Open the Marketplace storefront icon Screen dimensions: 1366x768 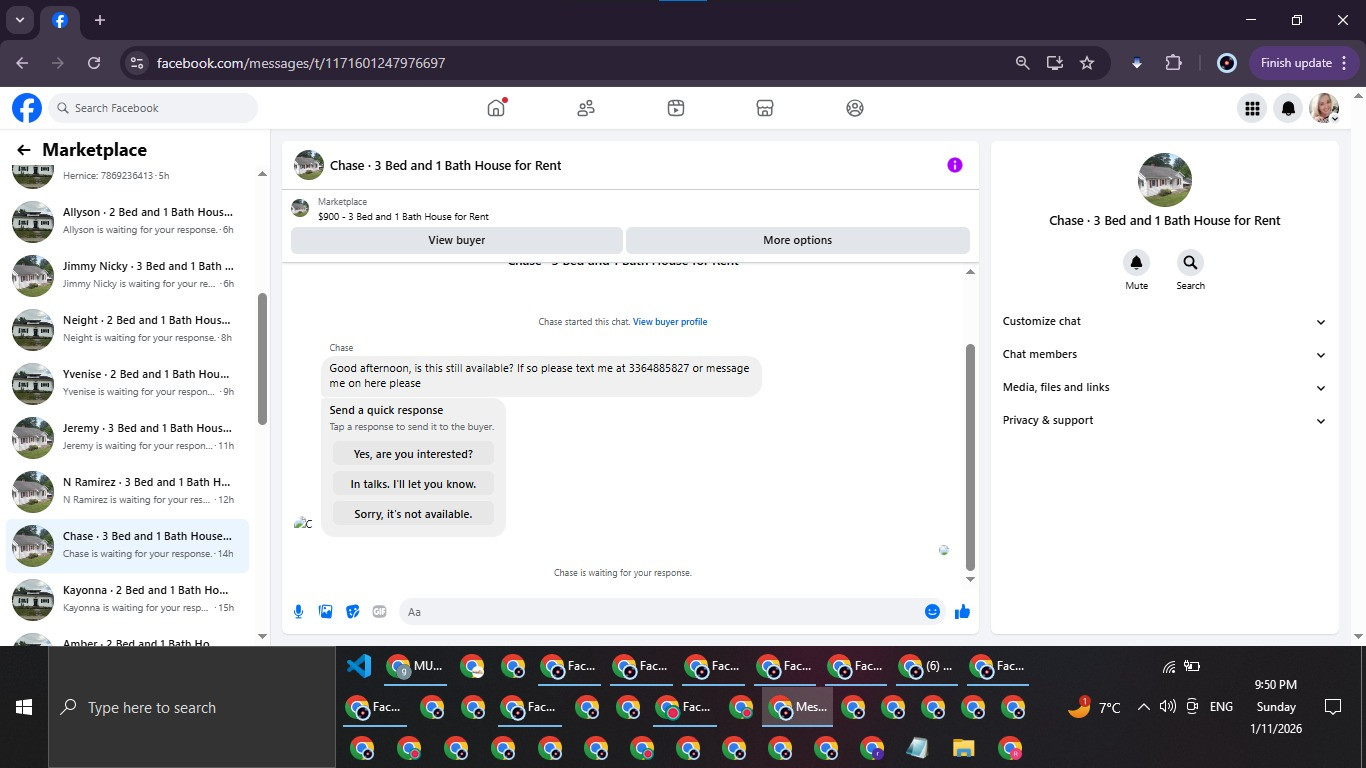765,108
